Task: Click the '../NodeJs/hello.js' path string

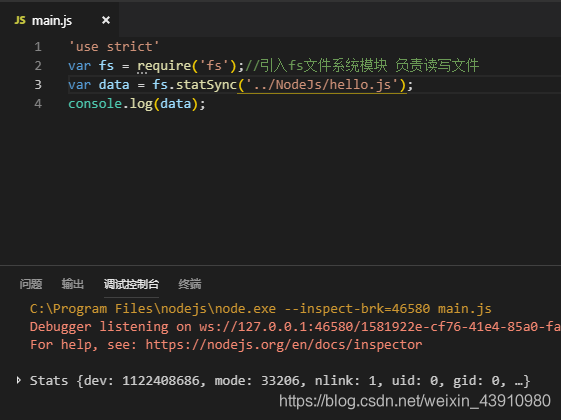Action: point(322,85)
